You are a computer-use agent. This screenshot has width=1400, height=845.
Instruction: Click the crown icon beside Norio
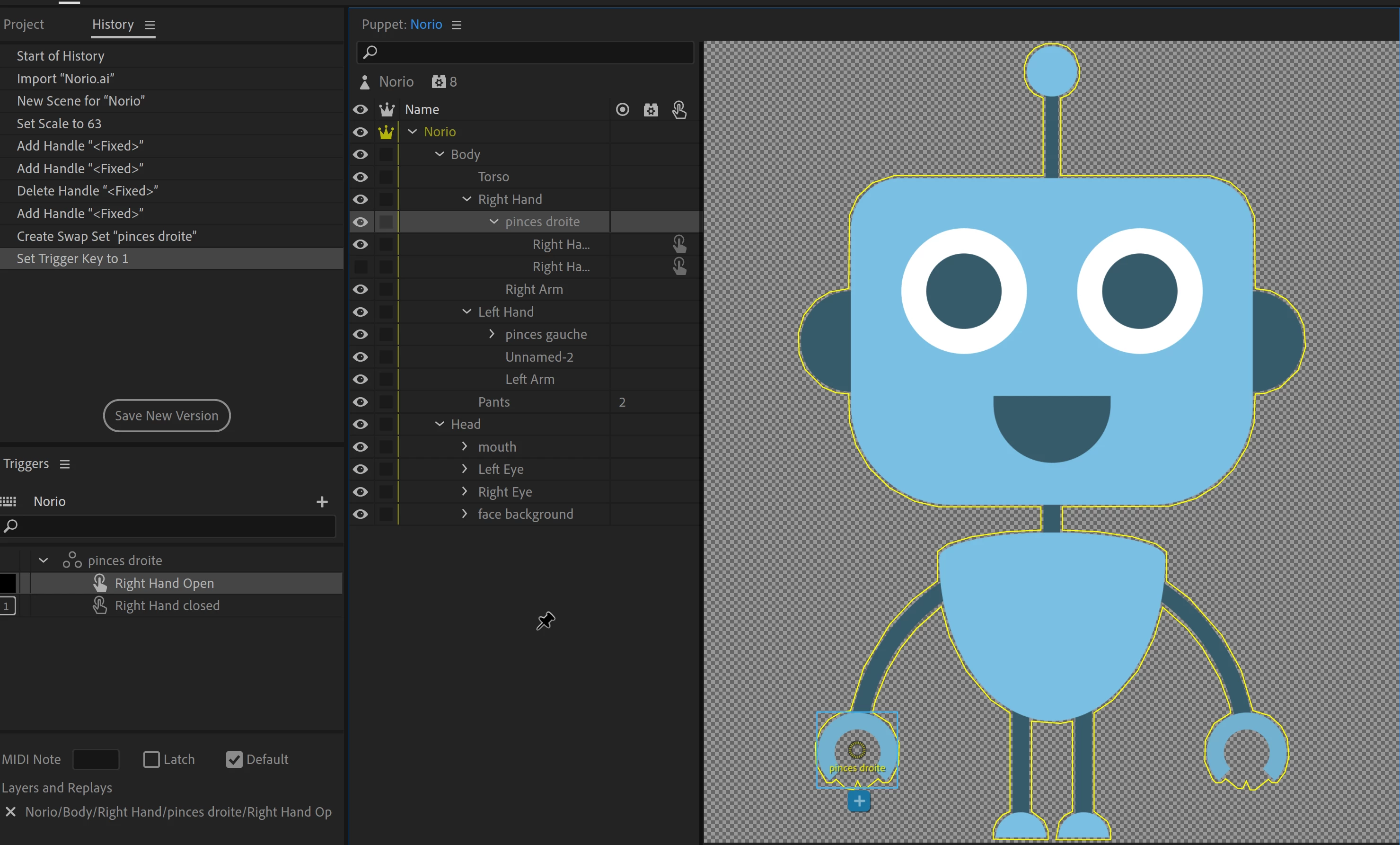(x=386, y=132)
